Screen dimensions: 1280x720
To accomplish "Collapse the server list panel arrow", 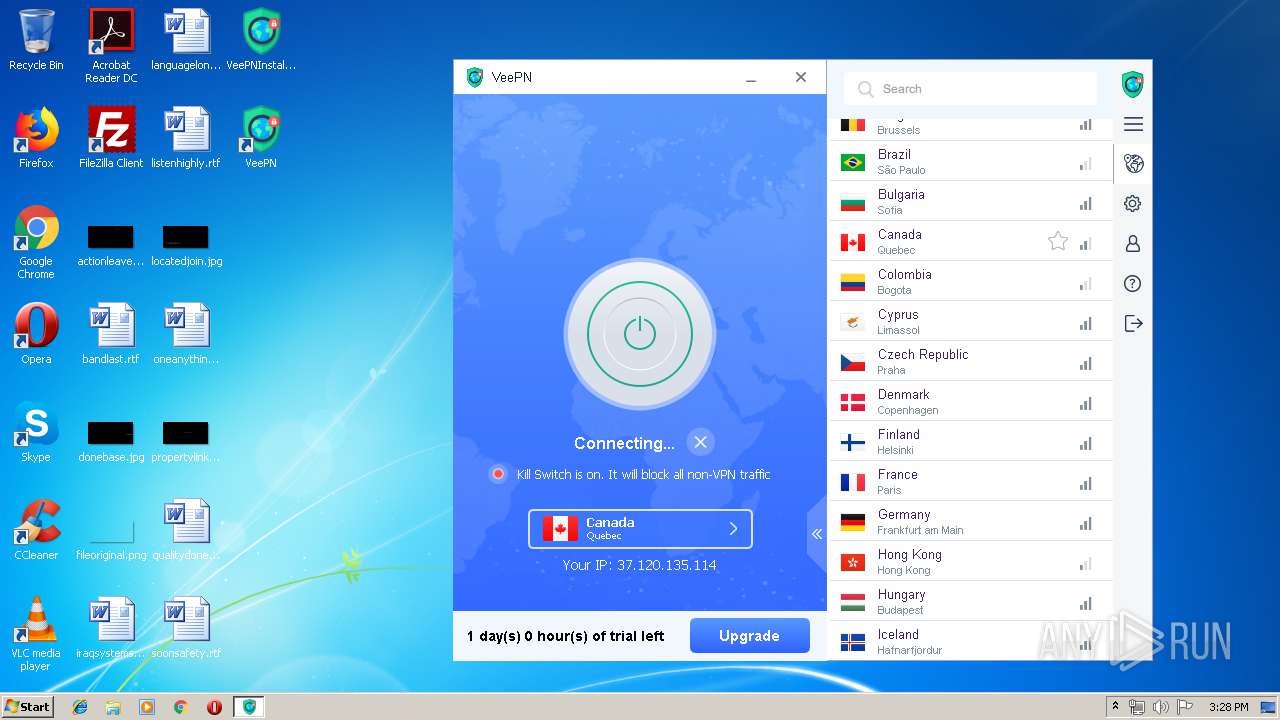I will pos(817,534).
